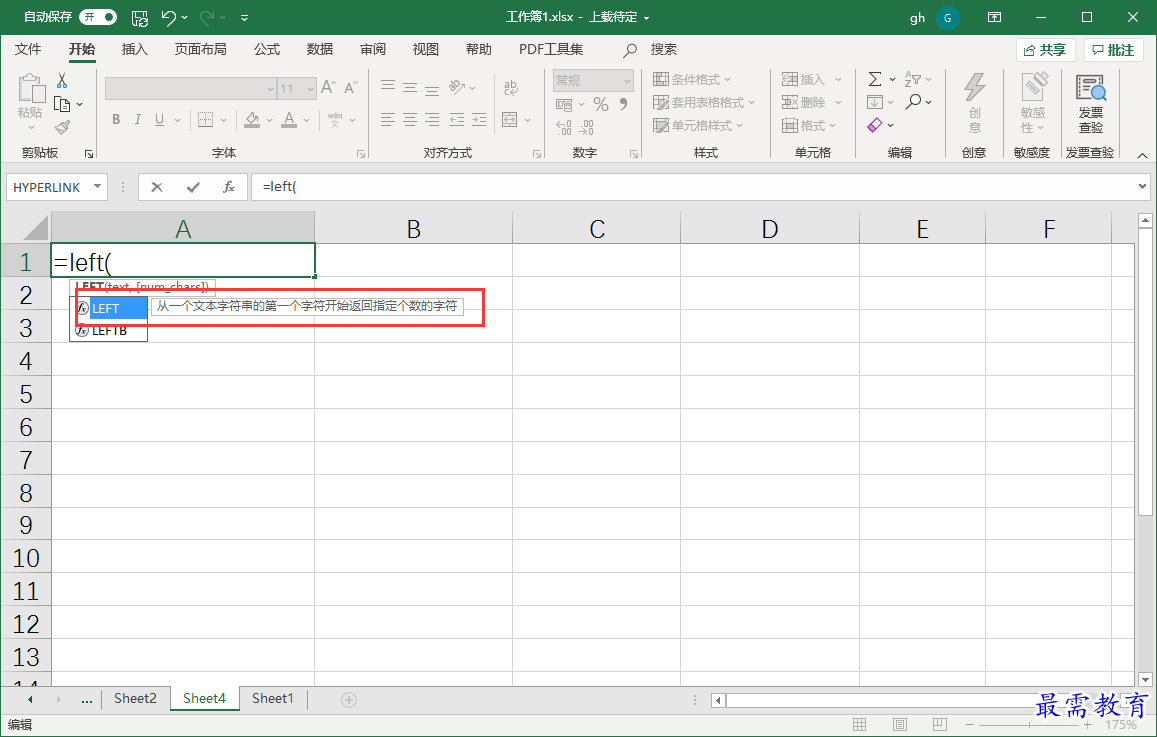
Task: Click the Undo arrow icon
Action: [x=168, y=17]
